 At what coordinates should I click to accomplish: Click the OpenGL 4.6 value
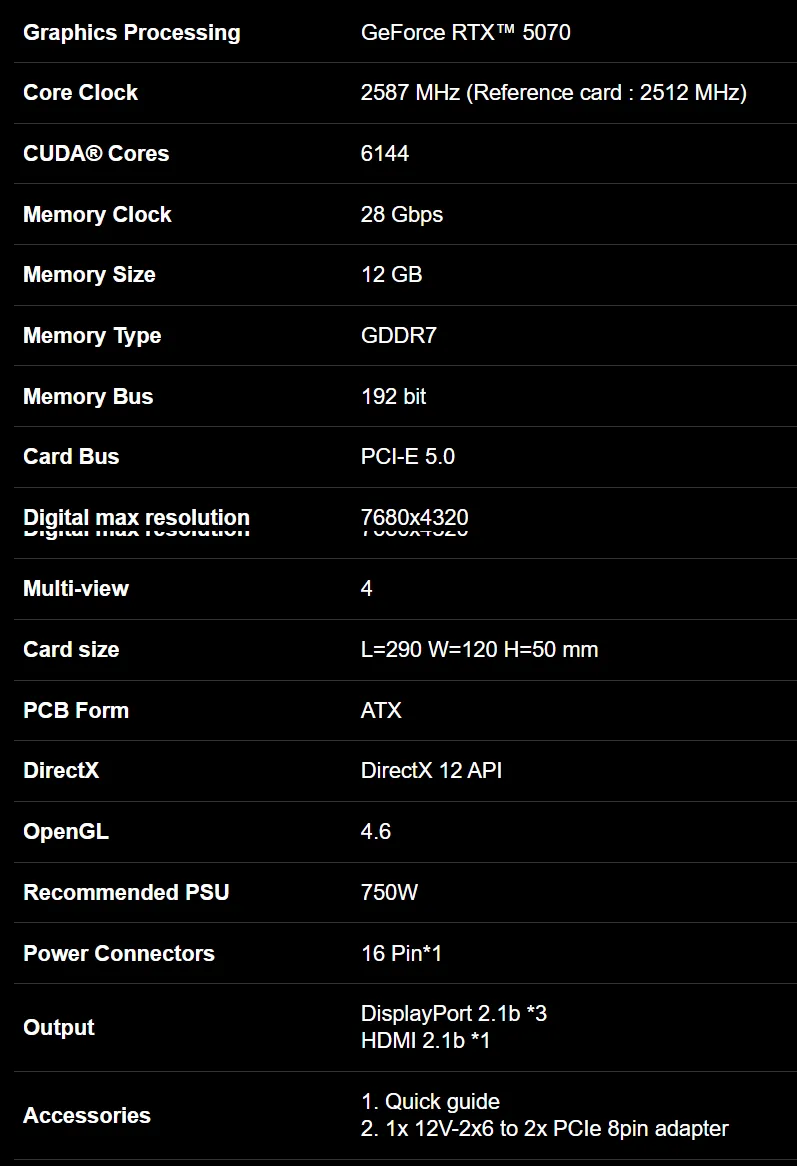375,831
